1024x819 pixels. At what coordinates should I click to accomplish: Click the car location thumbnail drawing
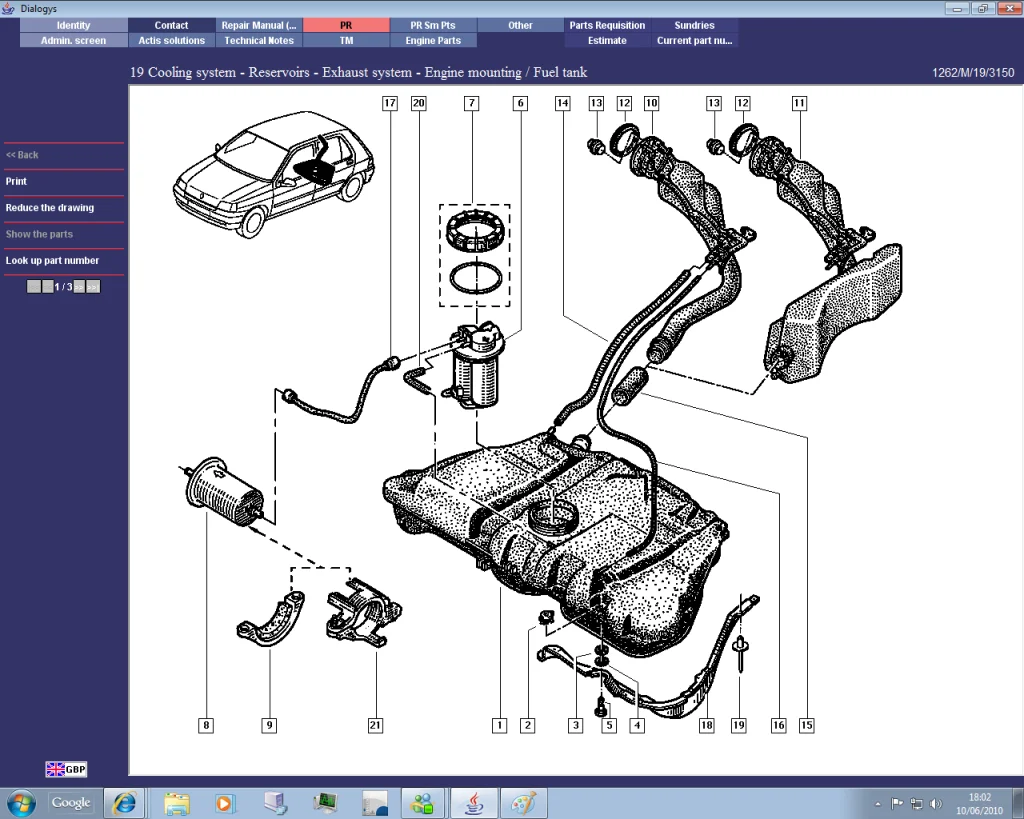[274, 174]
